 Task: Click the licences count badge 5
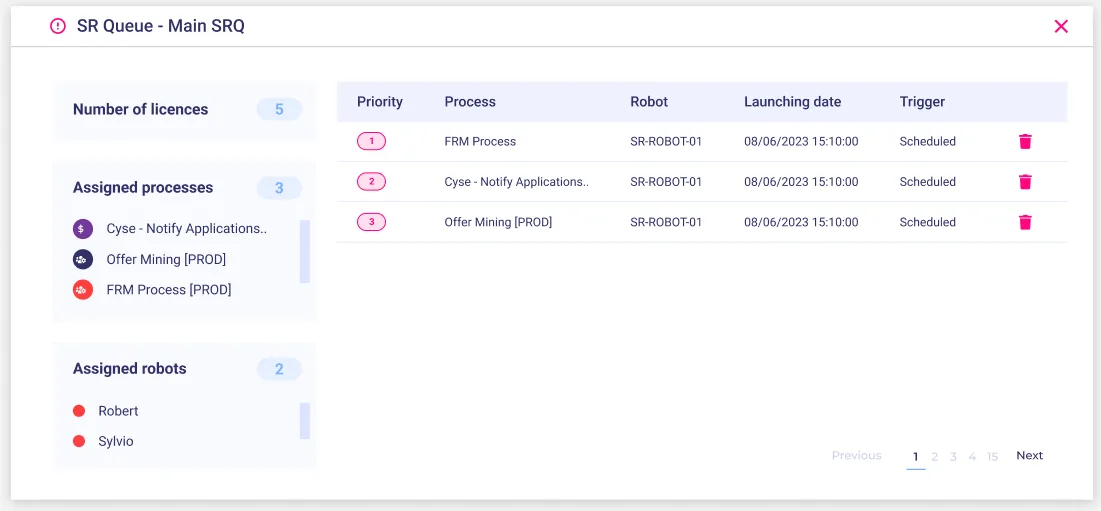coord(279,110)
